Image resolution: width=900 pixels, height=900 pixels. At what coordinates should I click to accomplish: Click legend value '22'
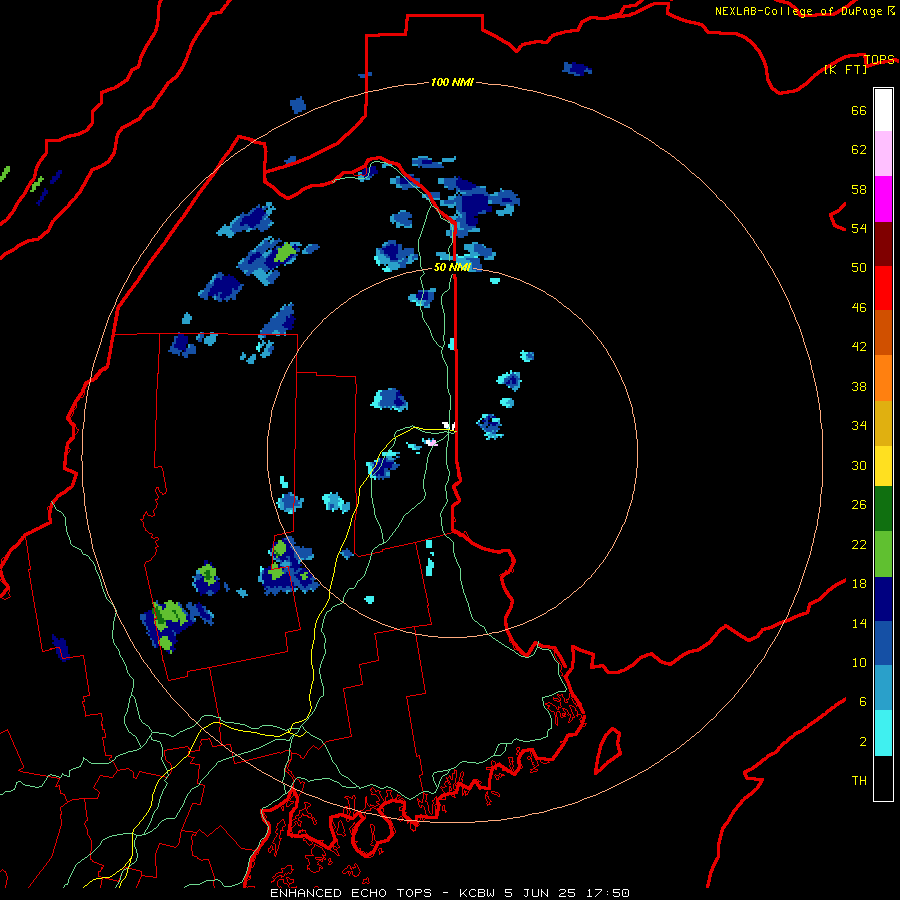[859, 544]
